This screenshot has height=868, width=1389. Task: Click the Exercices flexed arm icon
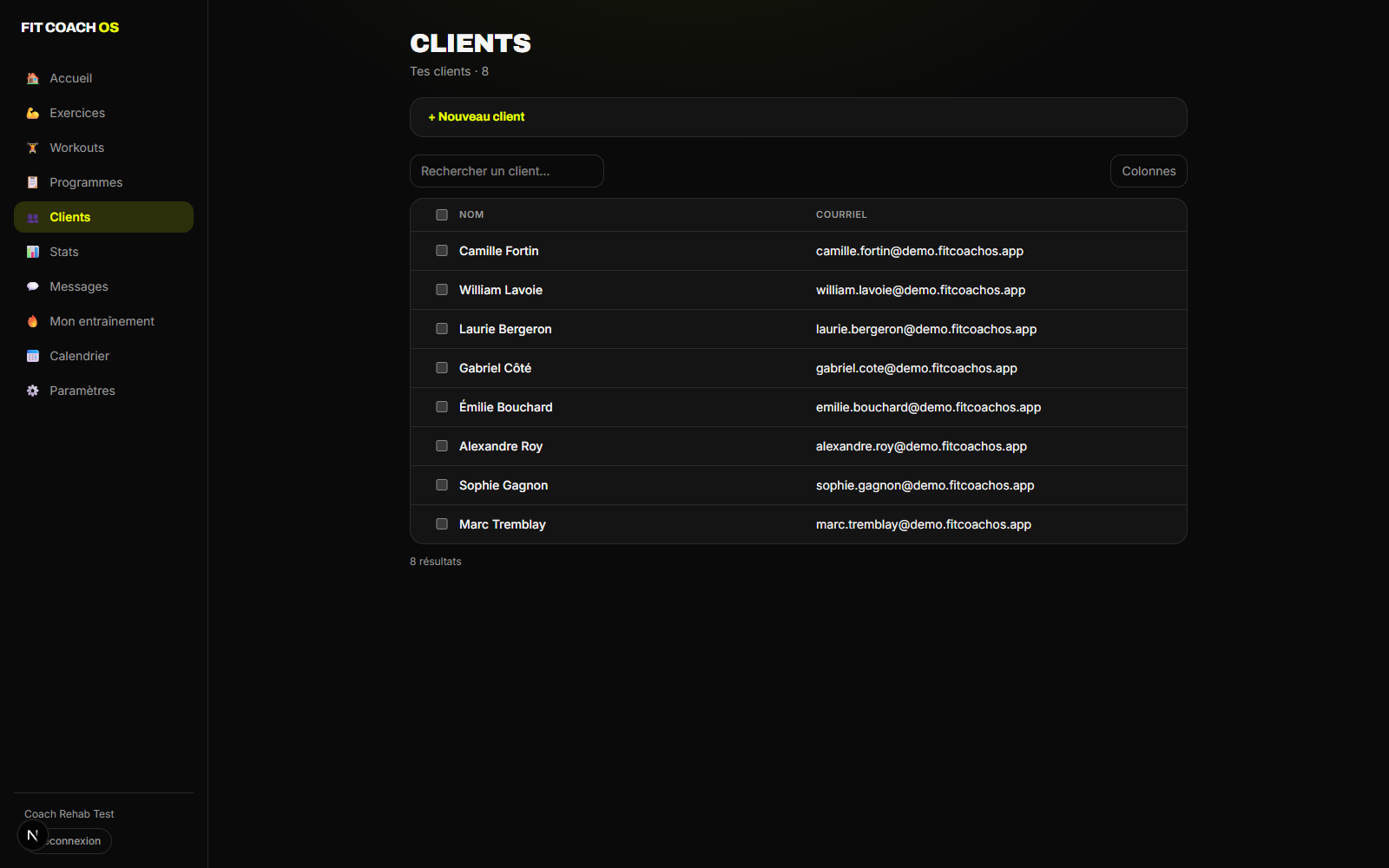(33, 113)
